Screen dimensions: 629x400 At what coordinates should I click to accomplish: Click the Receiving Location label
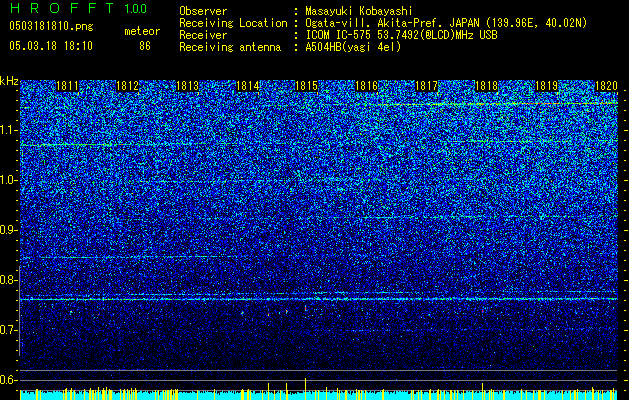[233, 23]
